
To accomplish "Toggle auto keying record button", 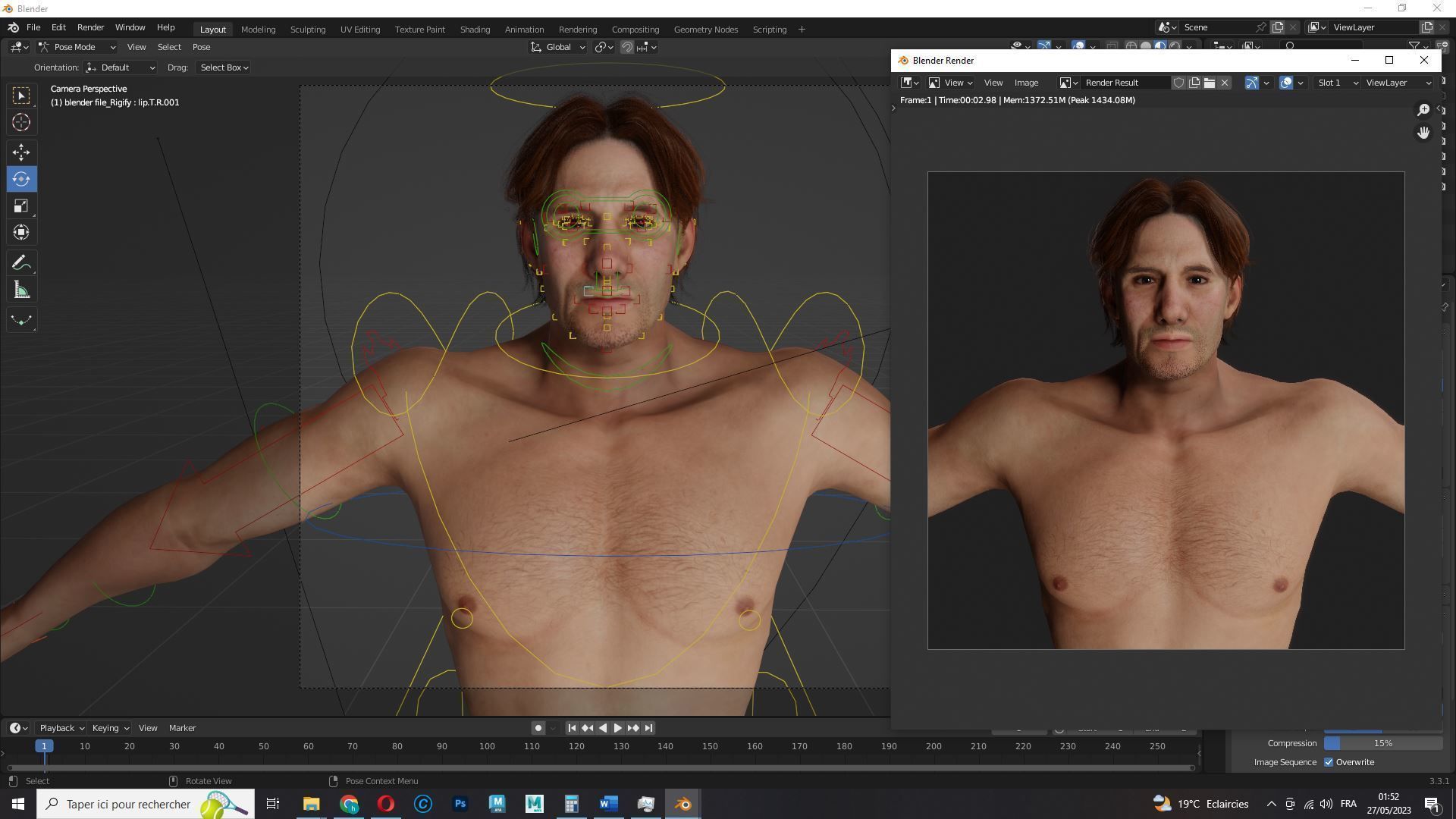I will (x=538, y=728).
